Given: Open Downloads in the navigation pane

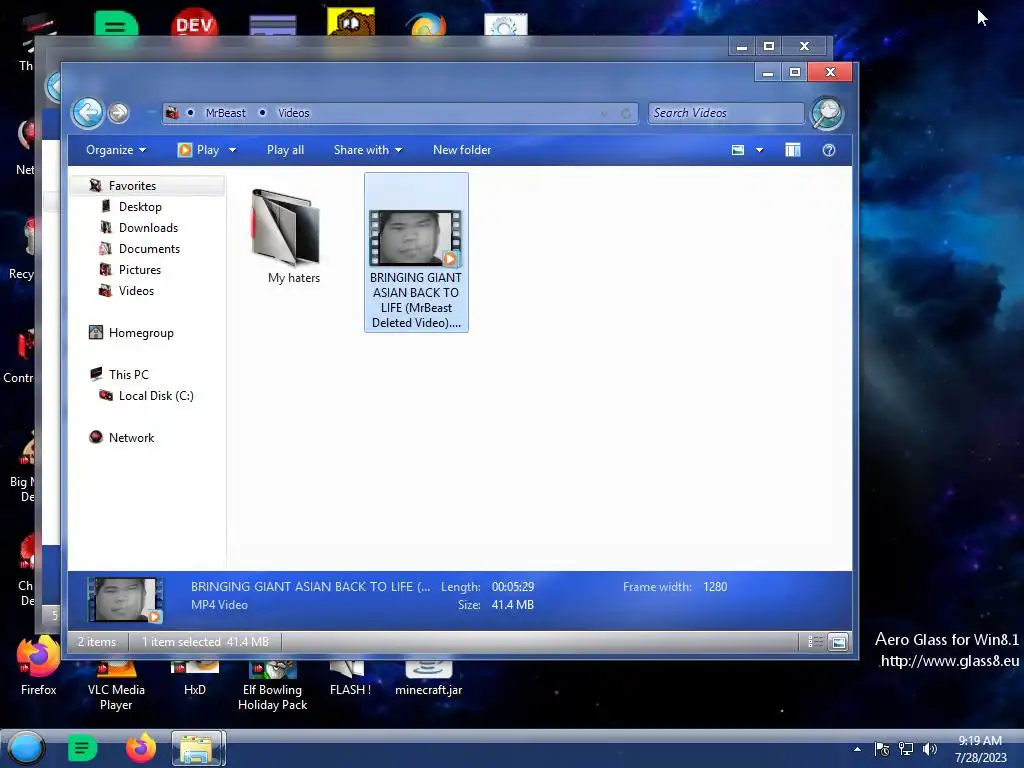Looking at the screenshot, I should [148, 228].
